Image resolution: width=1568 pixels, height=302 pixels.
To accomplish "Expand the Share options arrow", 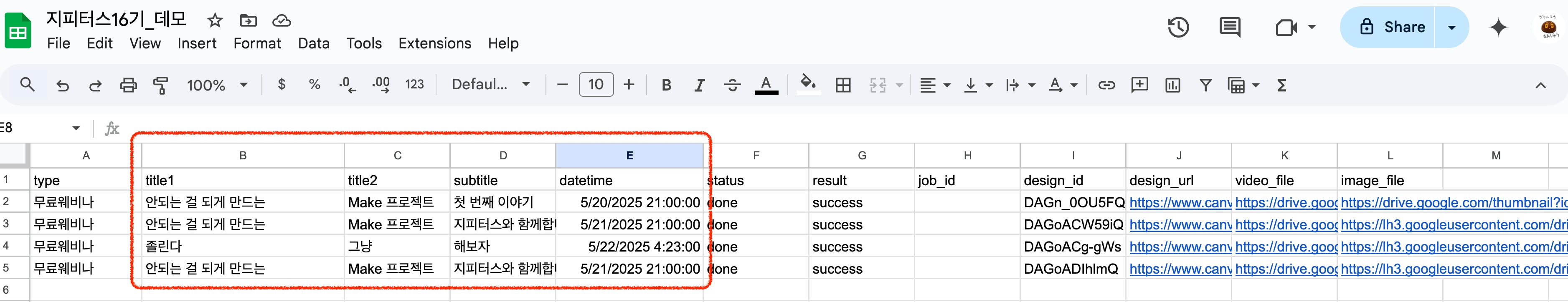I will point(1452,28).
